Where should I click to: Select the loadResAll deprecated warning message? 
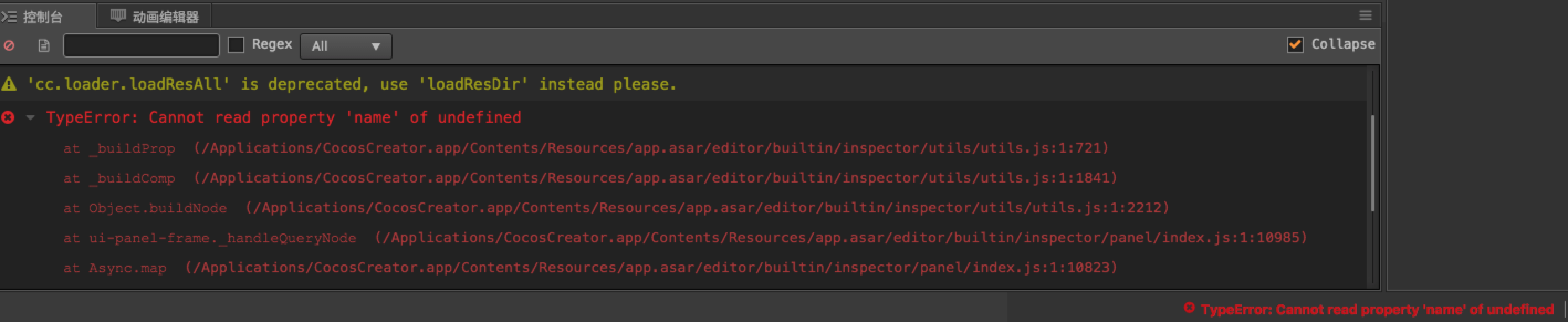coord(352,84)
